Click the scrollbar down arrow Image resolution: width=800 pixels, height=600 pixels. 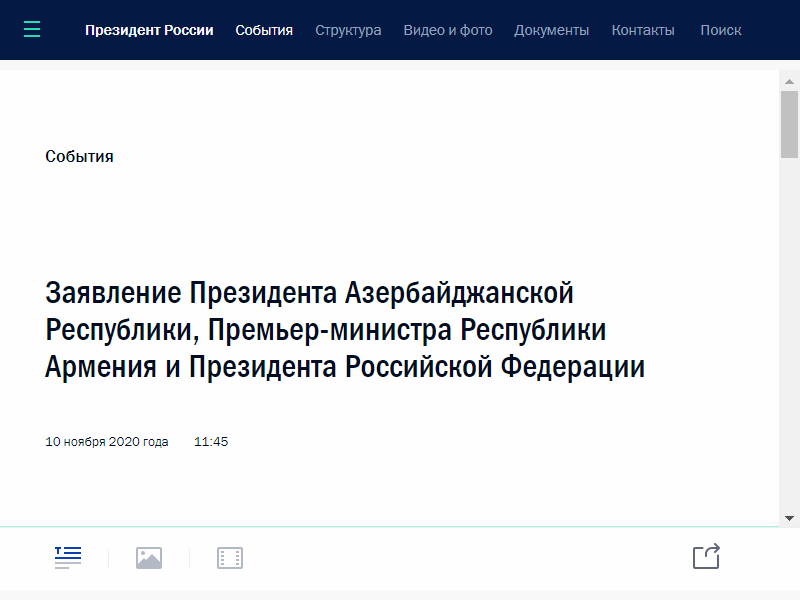click(789, 518)
